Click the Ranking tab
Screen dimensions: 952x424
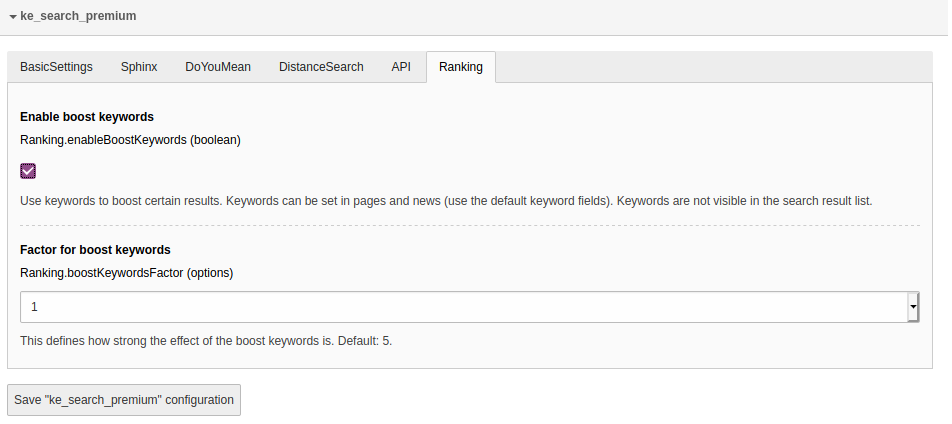click(461, 67)
